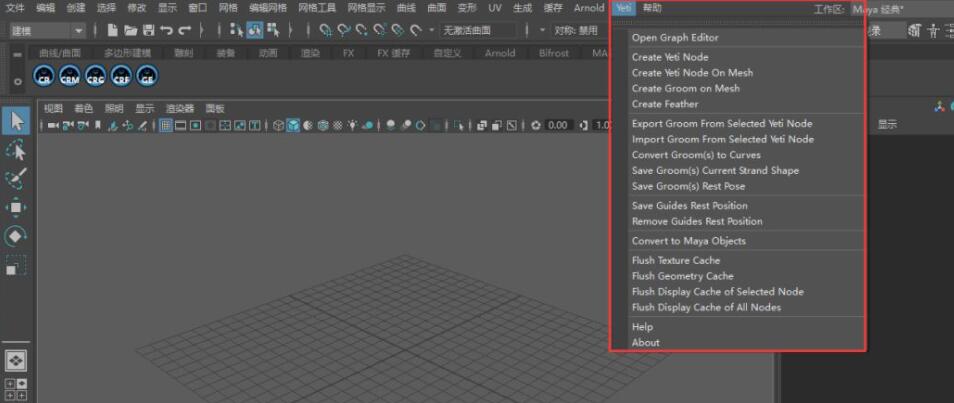Choose Create Yeti Node On Mesh
The image size is (954, 403).
tap(692, 73)
